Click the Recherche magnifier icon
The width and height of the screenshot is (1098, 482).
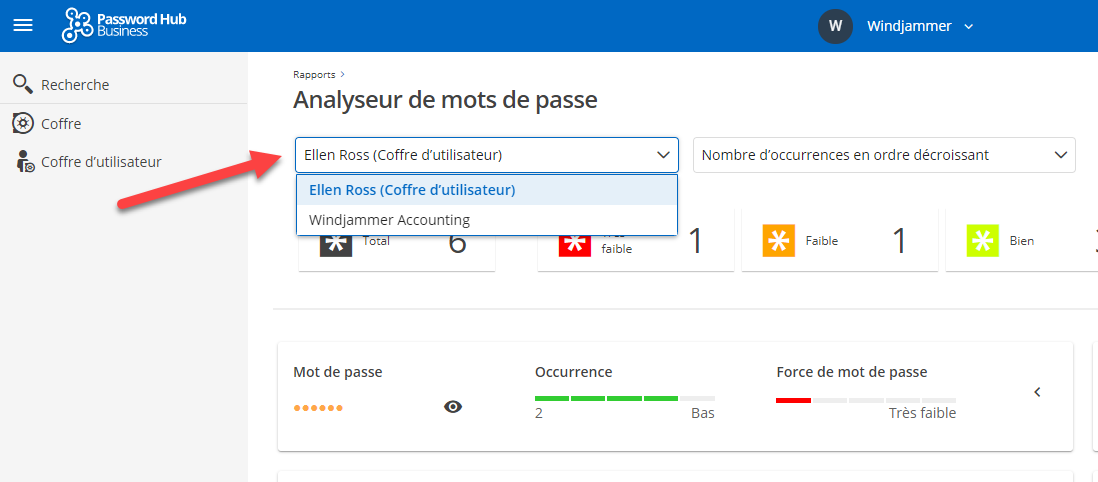pyautogui.click(x=22, y=84)
